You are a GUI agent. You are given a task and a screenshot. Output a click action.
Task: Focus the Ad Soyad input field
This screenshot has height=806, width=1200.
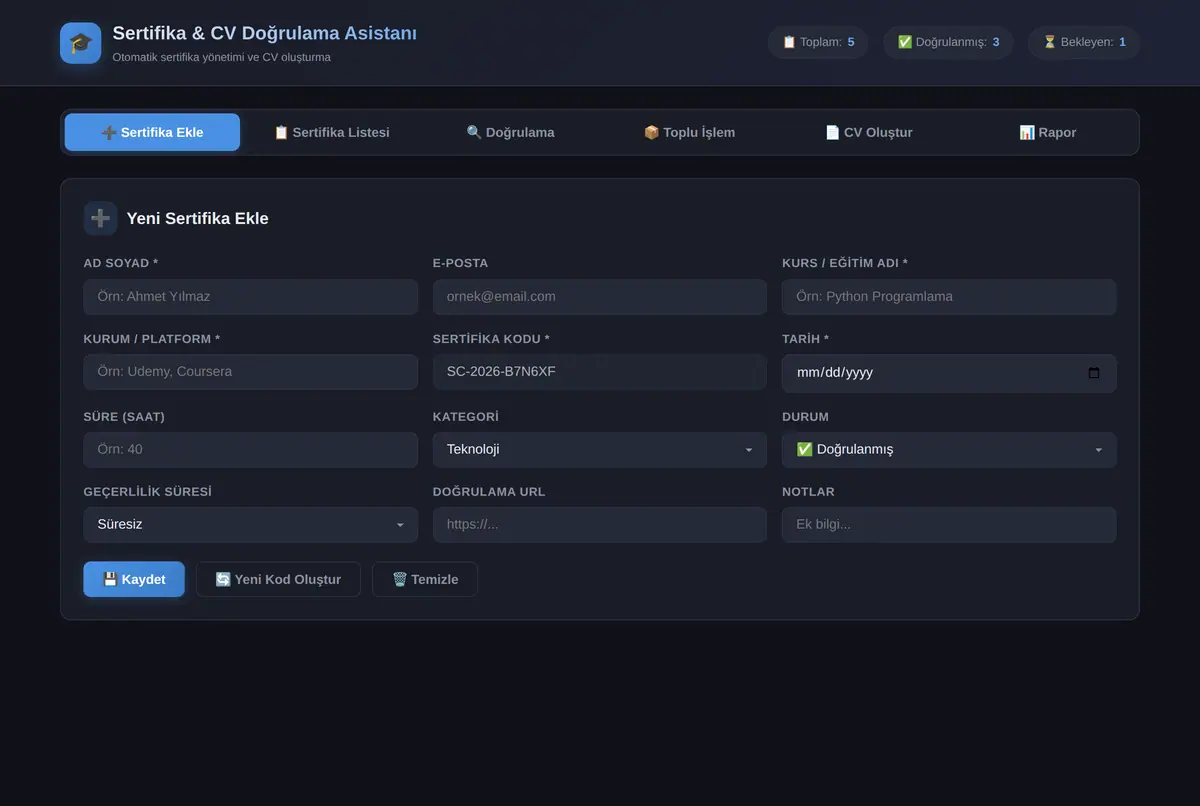(x=251, y=297)
